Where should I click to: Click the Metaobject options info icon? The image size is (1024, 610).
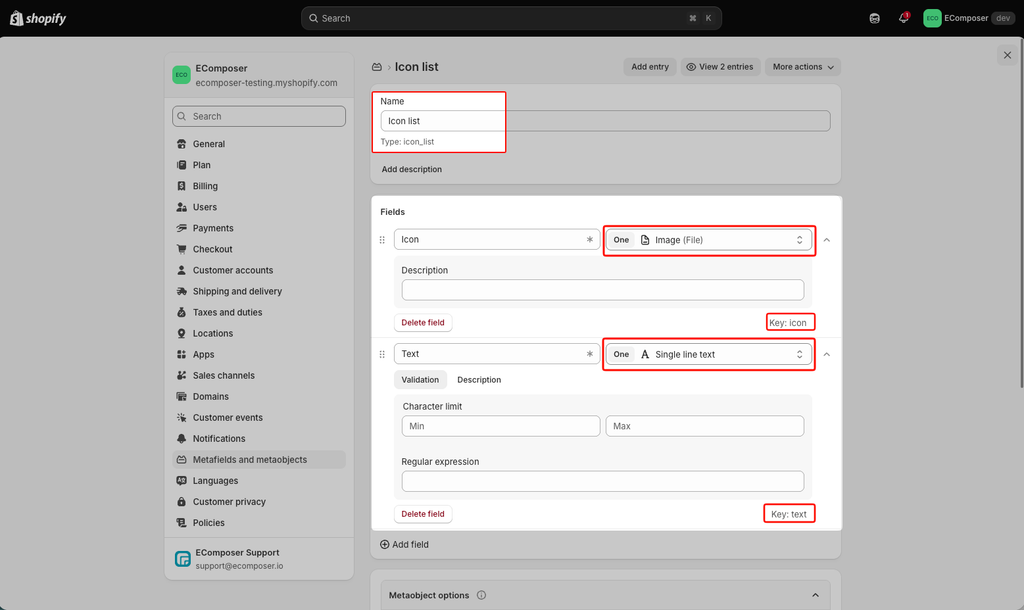pyautogui.click(x=481, y=595)
